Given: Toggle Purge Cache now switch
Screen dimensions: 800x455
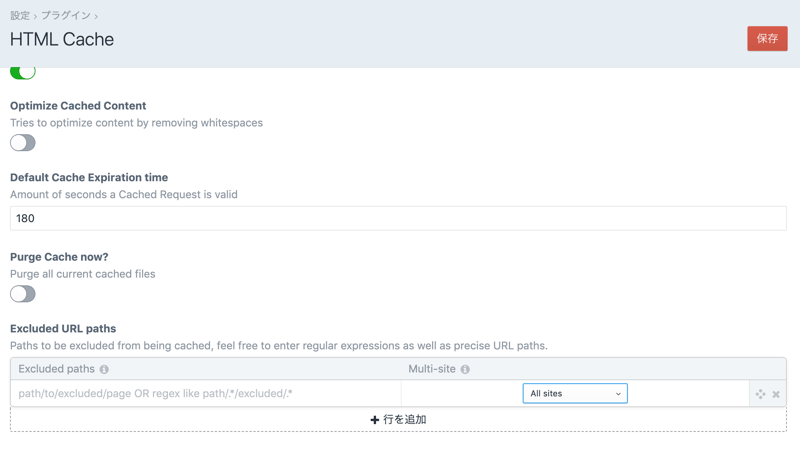Looking at the screenshot, I should coord(23,294).
